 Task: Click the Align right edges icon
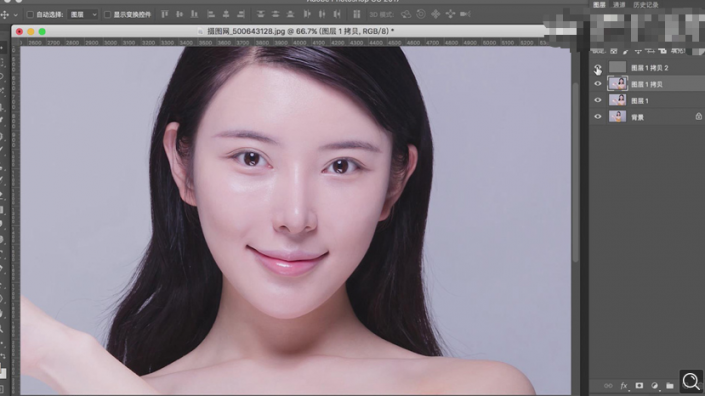[241, 14]
